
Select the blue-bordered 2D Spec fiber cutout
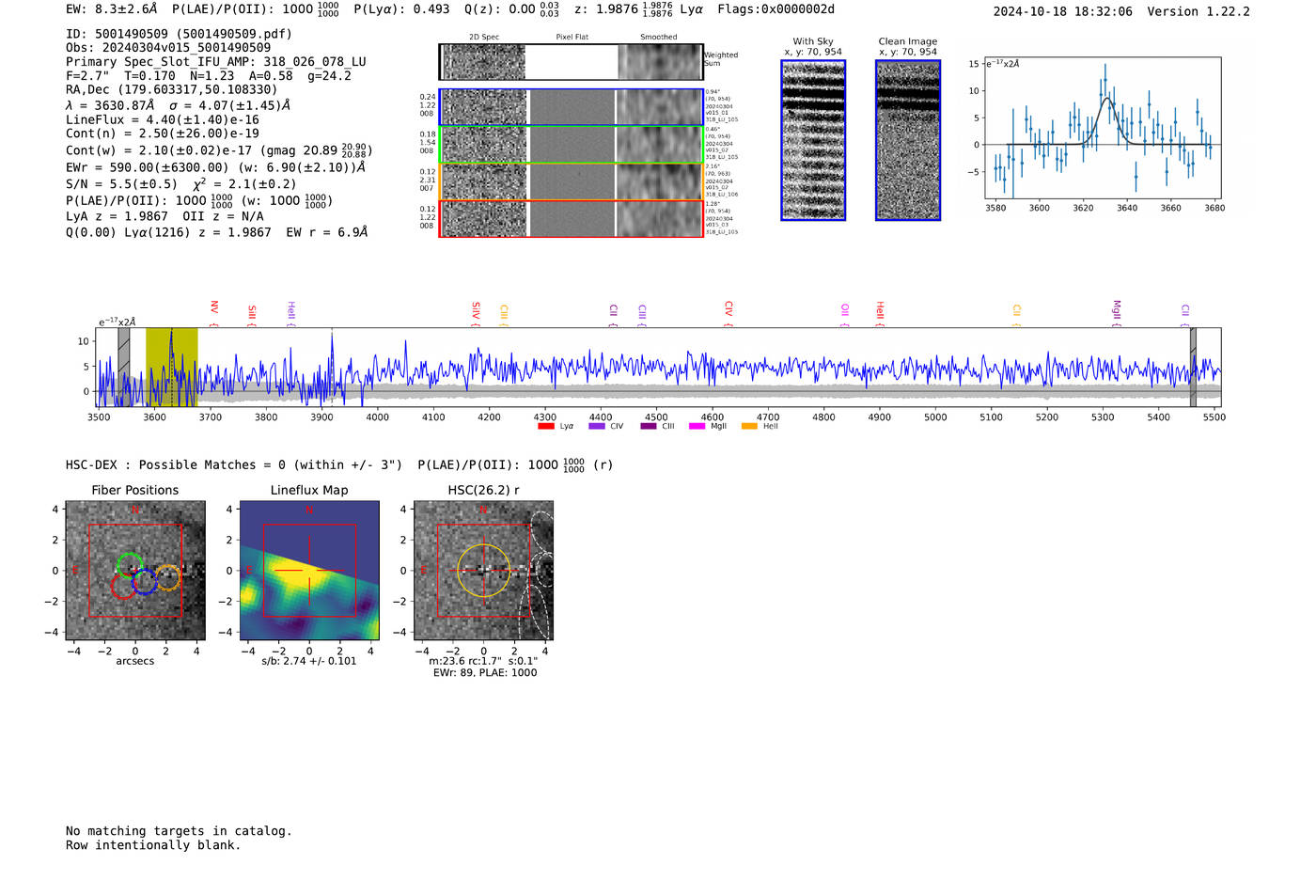[x=484, y=107]
